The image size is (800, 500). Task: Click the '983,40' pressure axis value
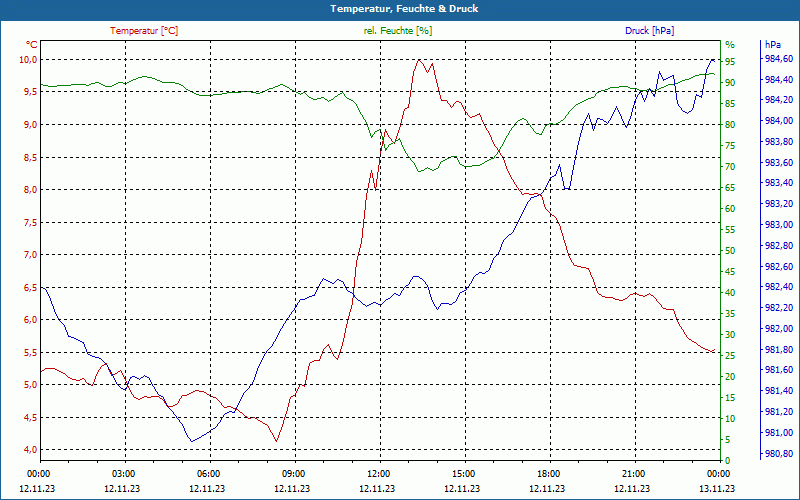click(779, 183)
